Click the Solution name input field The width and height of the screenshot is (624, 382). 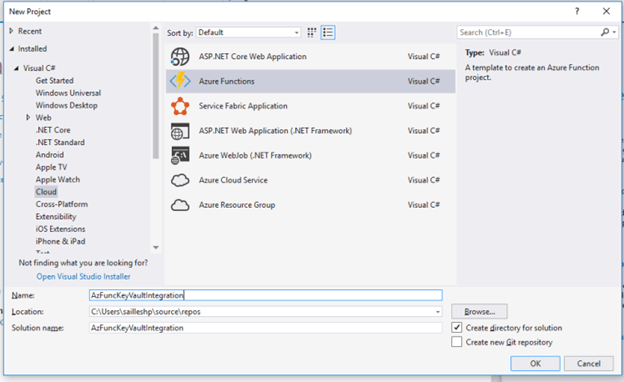pyautogui.click(x=265, y=328)
